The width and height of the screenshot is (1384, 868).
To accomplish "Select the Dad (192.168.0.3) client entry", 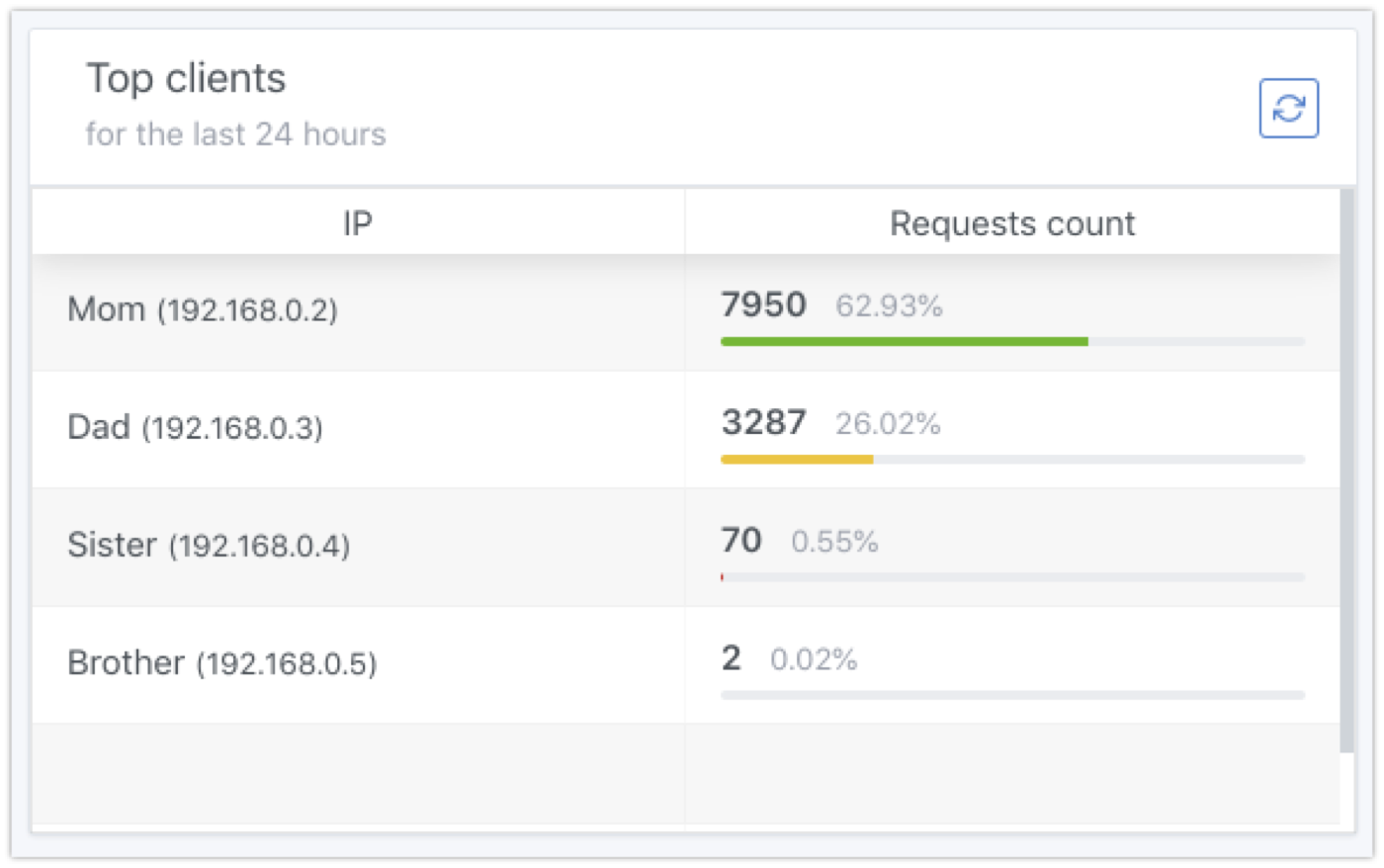I will [195, 427].
